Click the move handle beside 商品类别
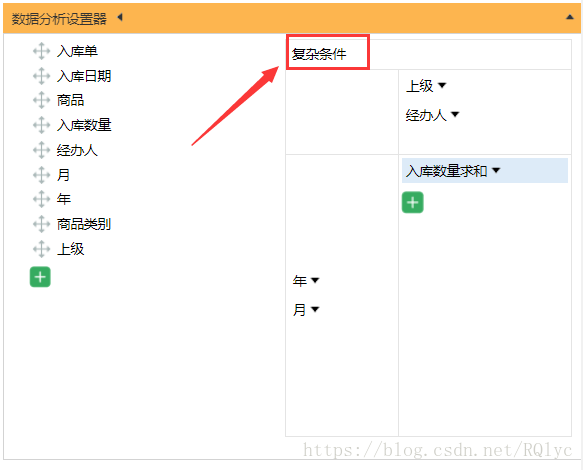Viewport: 584px width, 470px height. 41,224
